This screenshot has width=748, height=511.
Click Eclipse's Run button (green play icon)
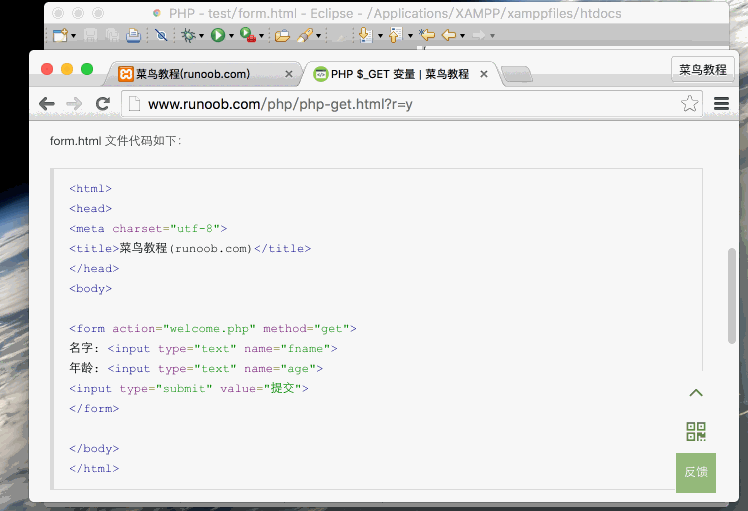[x=217, y=35]
